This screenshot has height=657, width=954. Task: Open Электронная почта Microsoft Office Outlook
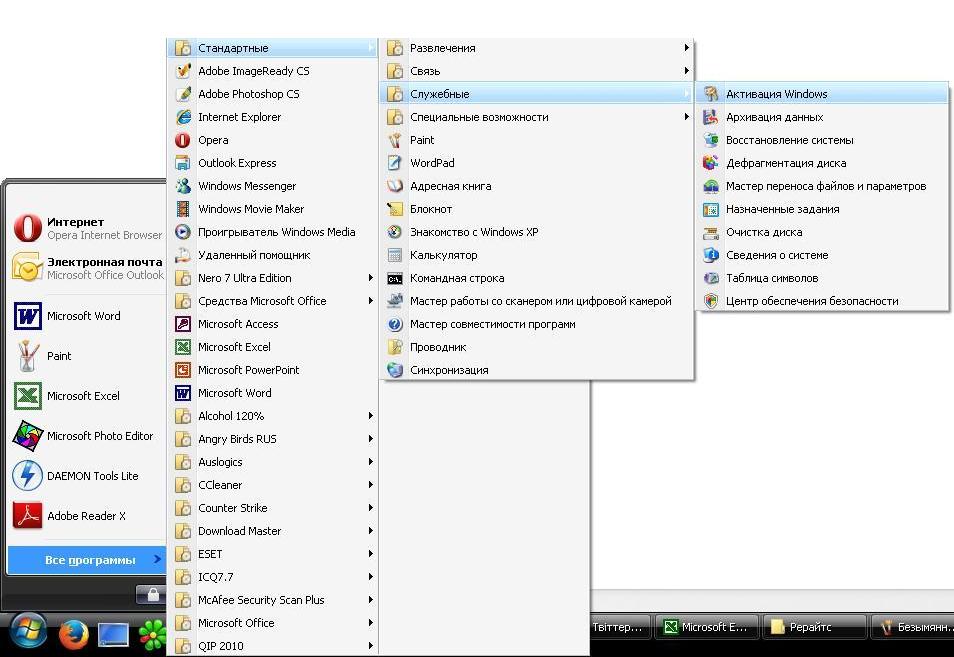[x=88, y=268]
